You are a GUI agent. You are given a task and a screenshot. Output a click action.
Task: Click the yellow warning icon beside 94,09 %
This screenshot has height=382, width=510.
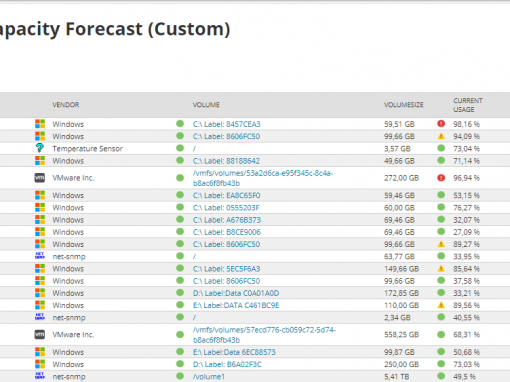(441, 136)
